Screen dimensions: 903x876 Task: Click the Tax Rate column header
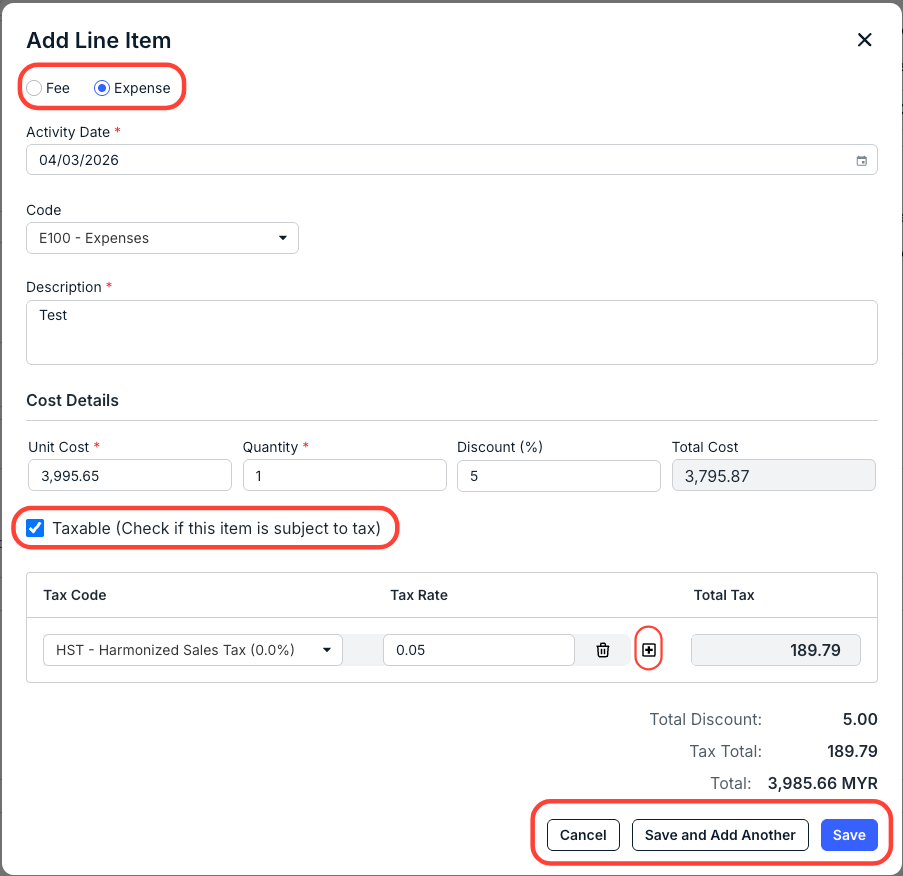pyautogui.click(x=419, y=595)
